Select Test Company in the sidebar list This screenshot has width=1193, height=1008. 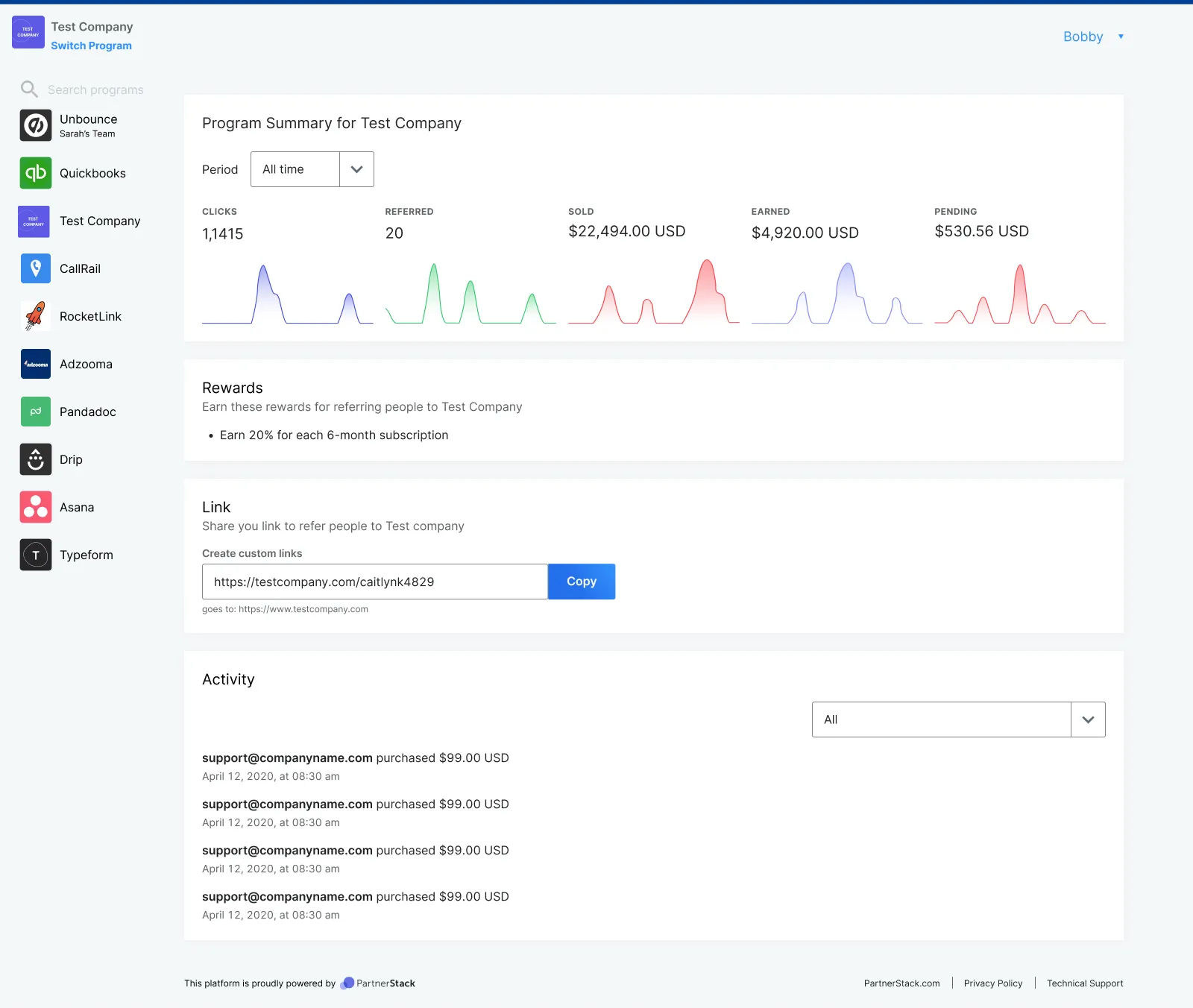tap(100, 221)
